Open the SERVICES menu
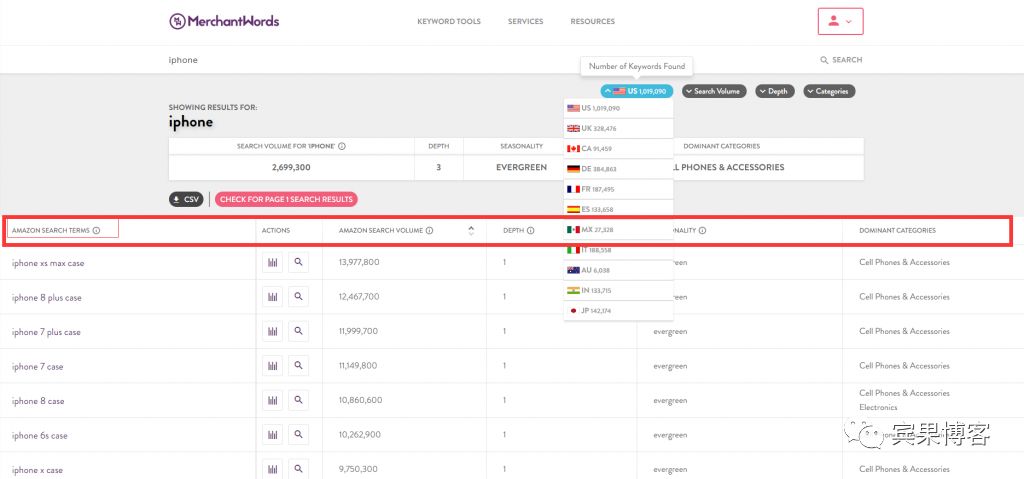The width and height of the screenshot is (1024, 479). [x=526, y=22]
